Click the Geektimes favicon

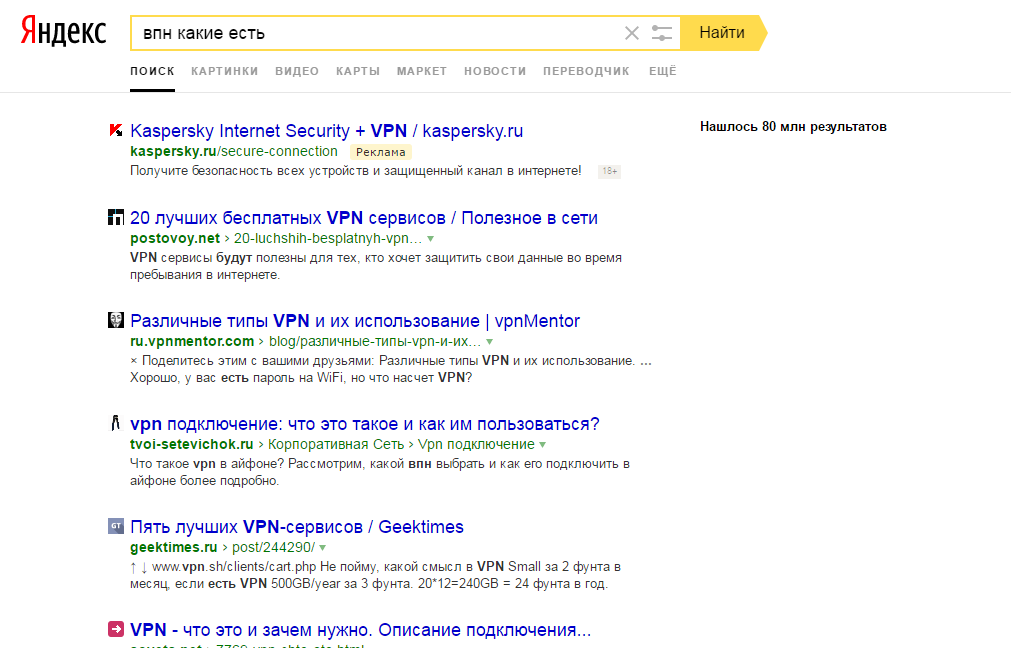coord(115,526)
